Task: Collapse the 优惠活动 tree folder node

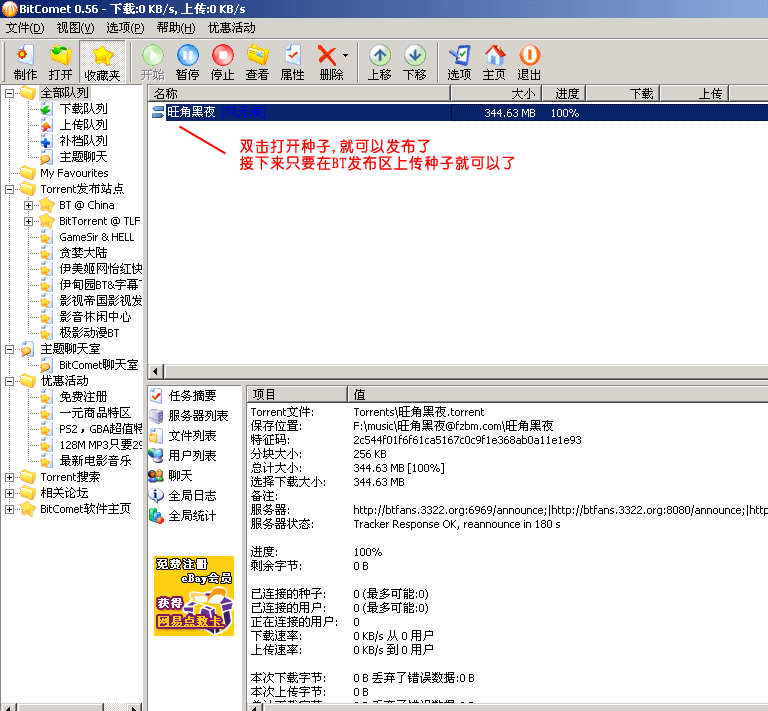Action: (x=9, y=381)
